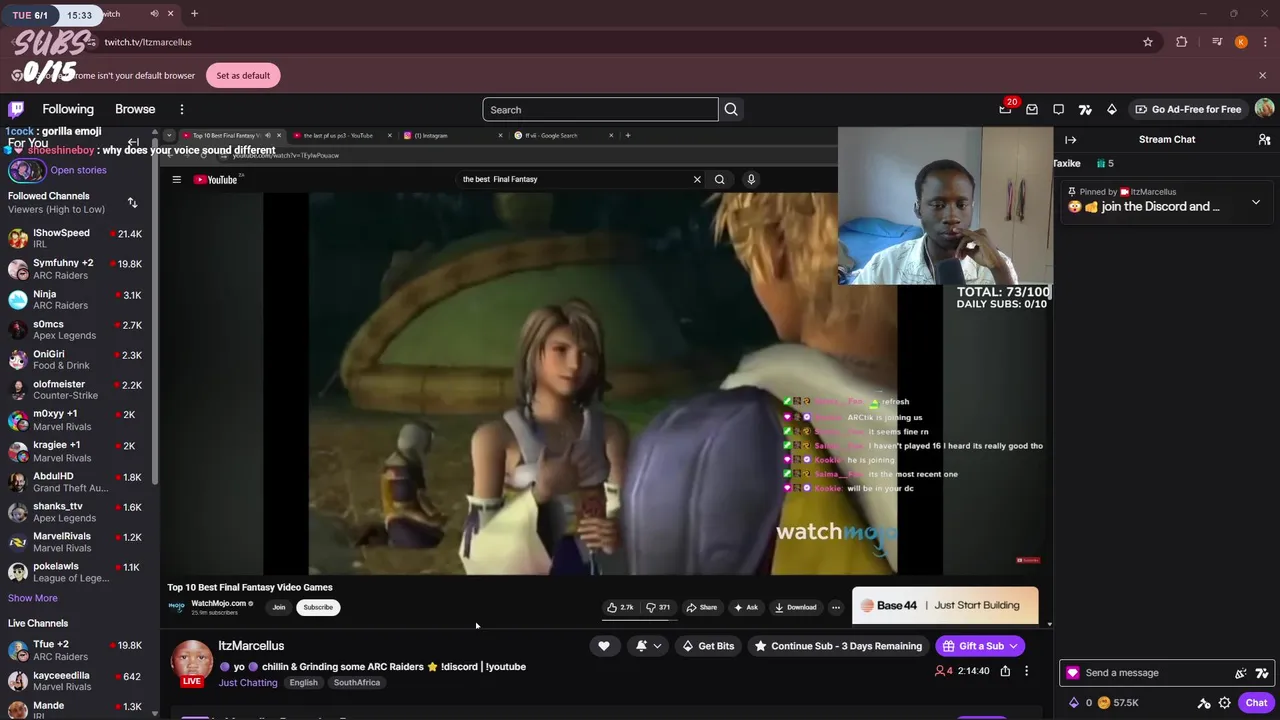Screen dimensions: 1280x720
Task: Open s0mcs channel in sidebar
Action: coord(76,329)
